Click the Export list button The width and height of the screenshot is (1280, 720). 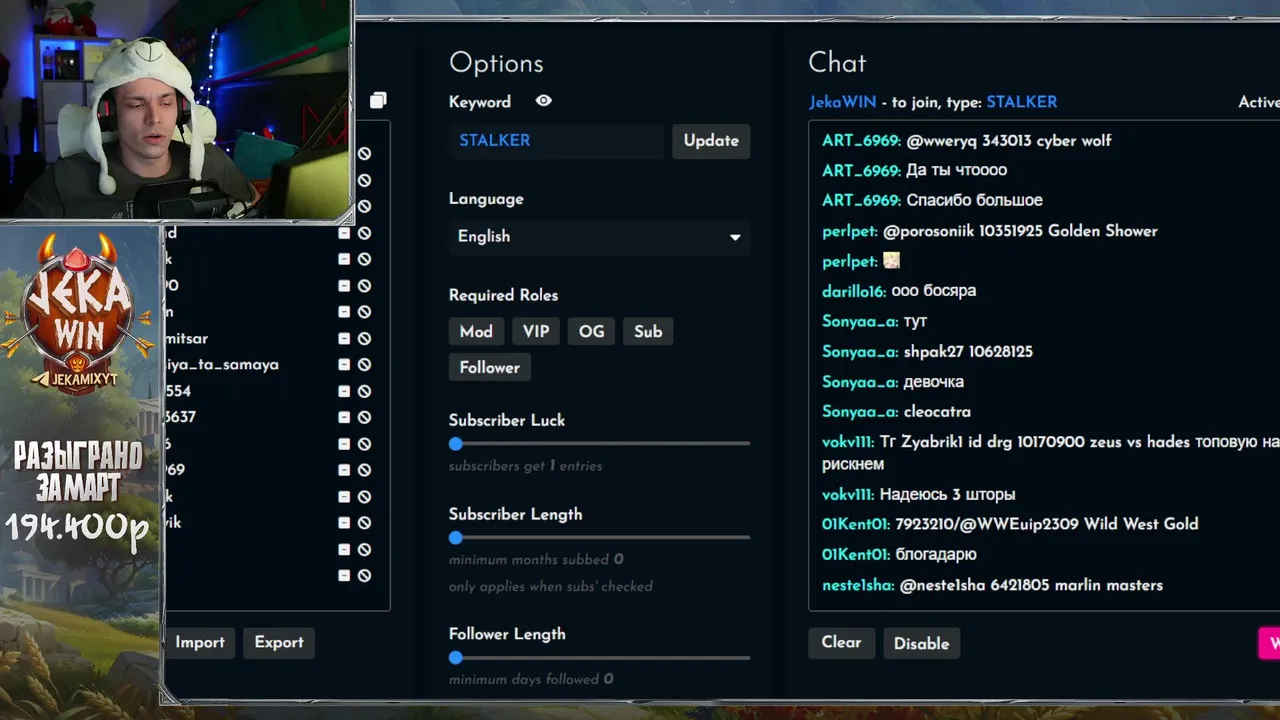click(279, 643)
